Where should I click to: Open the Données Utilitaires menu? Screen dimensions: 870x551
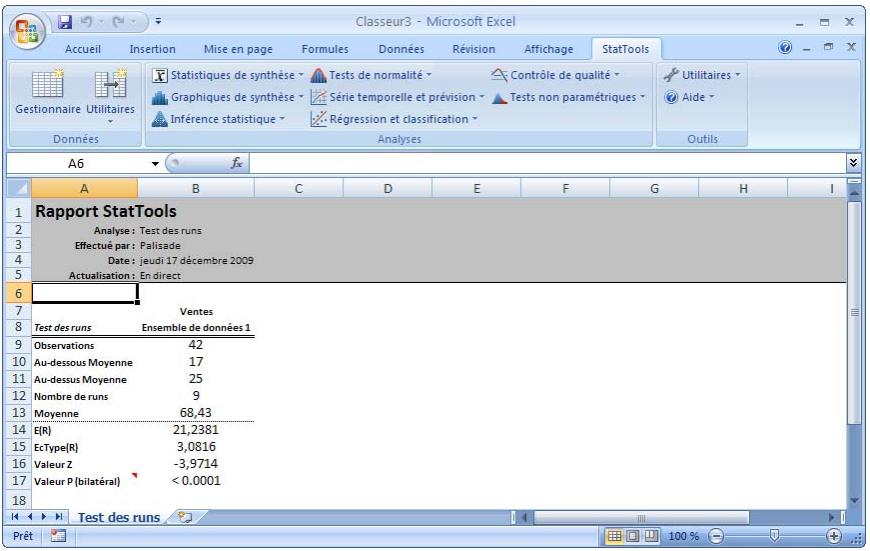click(110, 95)
